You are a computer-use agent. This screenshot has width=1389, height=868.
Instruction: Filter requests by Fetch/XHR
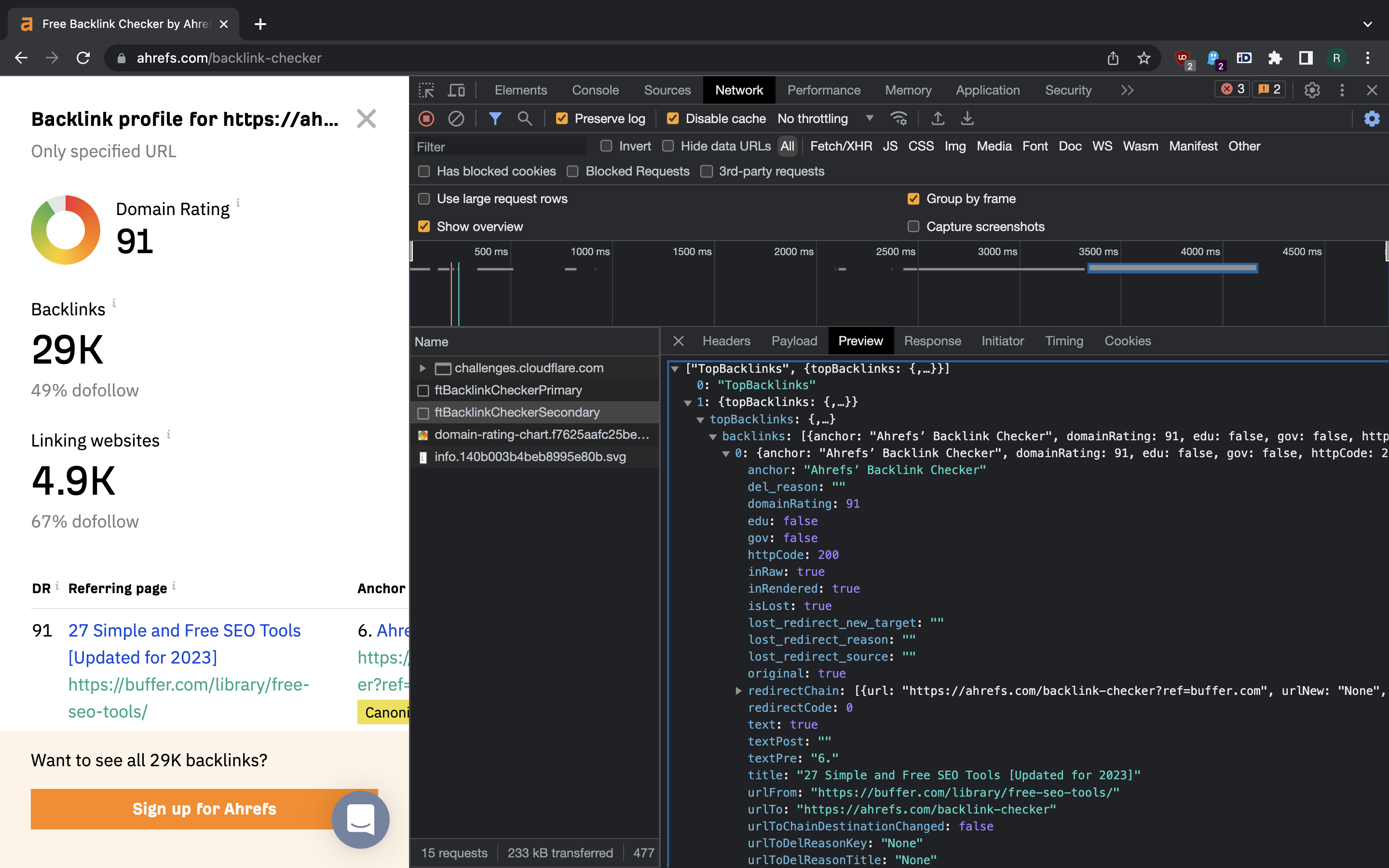[x=841, y=146]
